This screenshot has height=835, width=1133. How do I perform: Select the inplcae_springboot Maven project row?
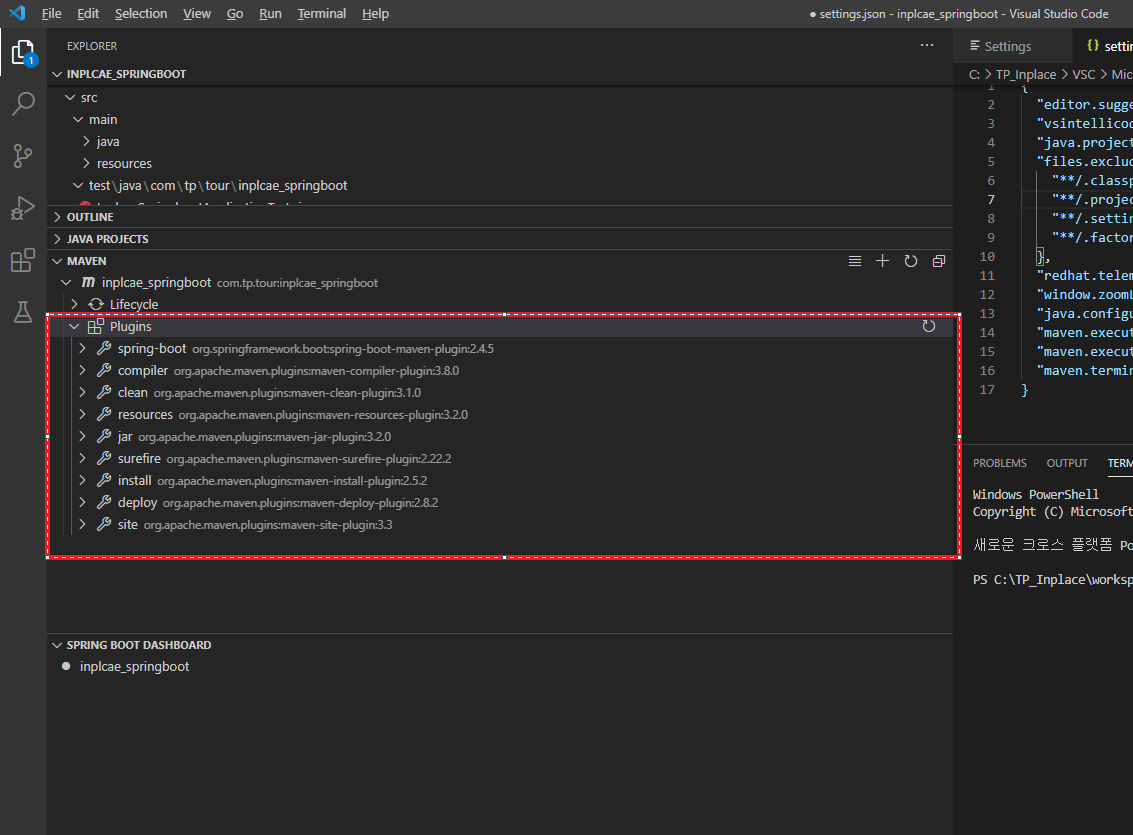(500, 282)
